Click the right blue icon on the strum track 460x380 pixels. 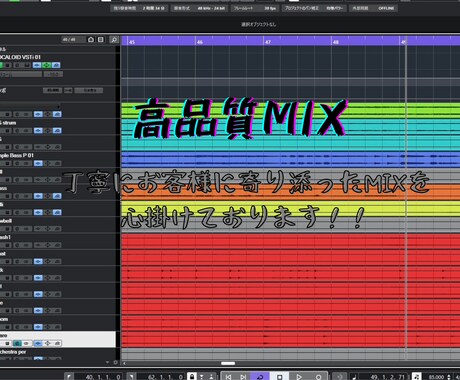tap(57, 130)
